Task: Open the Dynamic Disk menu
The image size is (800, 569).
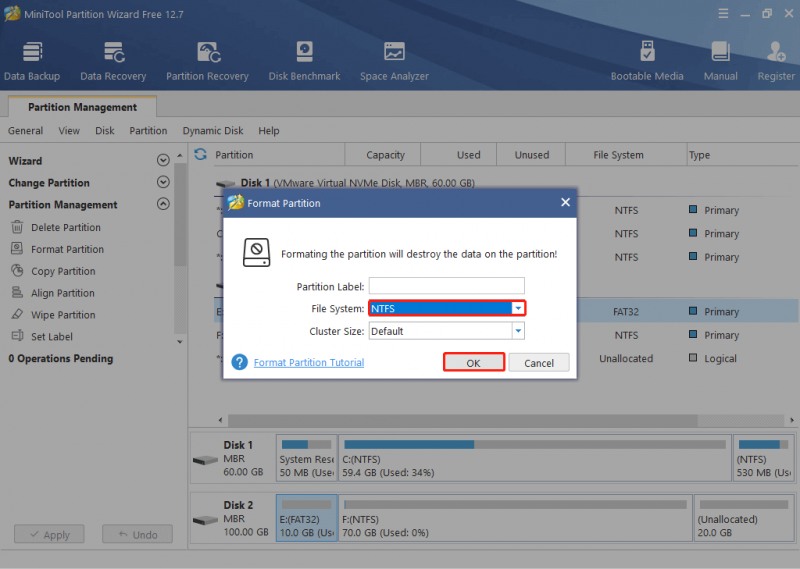Action: point(213,131)
